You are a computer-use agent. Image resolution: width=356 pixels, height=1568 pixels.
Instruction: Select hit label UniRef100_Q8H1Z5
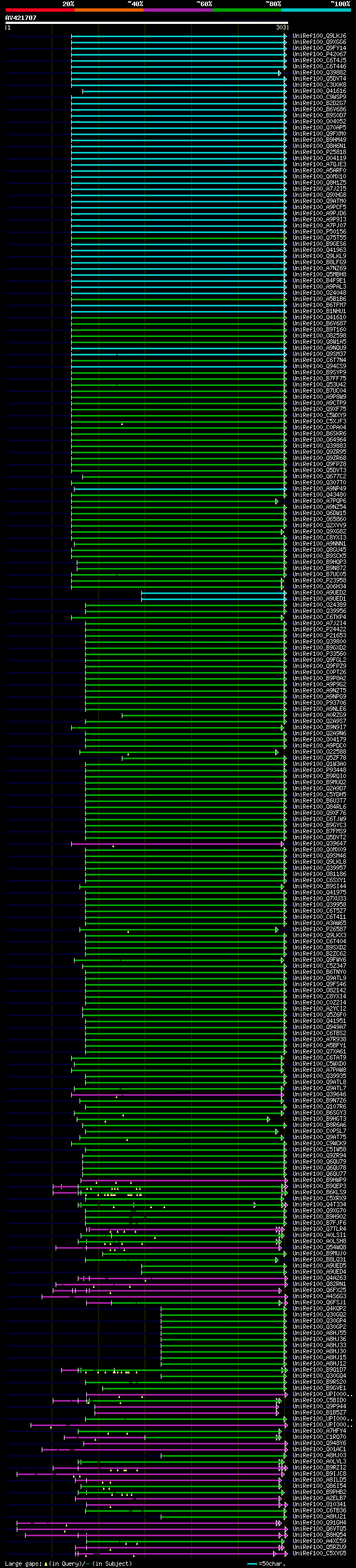click(x=319, y=182)
